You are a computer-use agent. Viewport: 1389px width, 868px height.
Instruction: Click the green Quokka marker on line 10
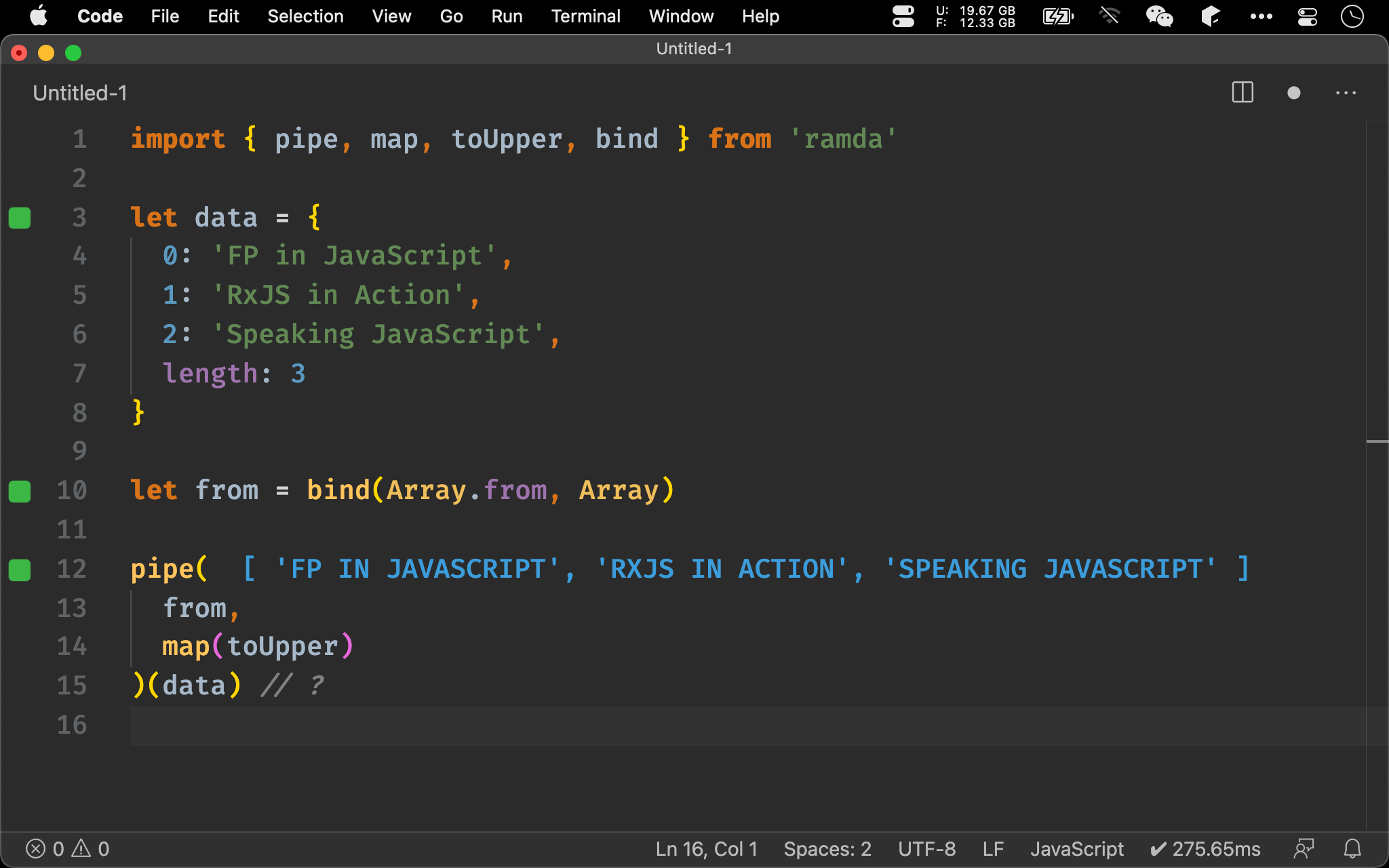coord(20,491)
